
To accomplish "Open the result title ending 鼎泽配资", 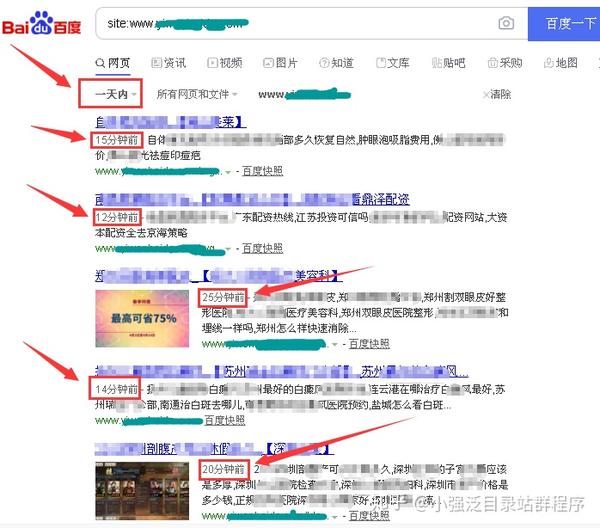I will pos(252,199).
